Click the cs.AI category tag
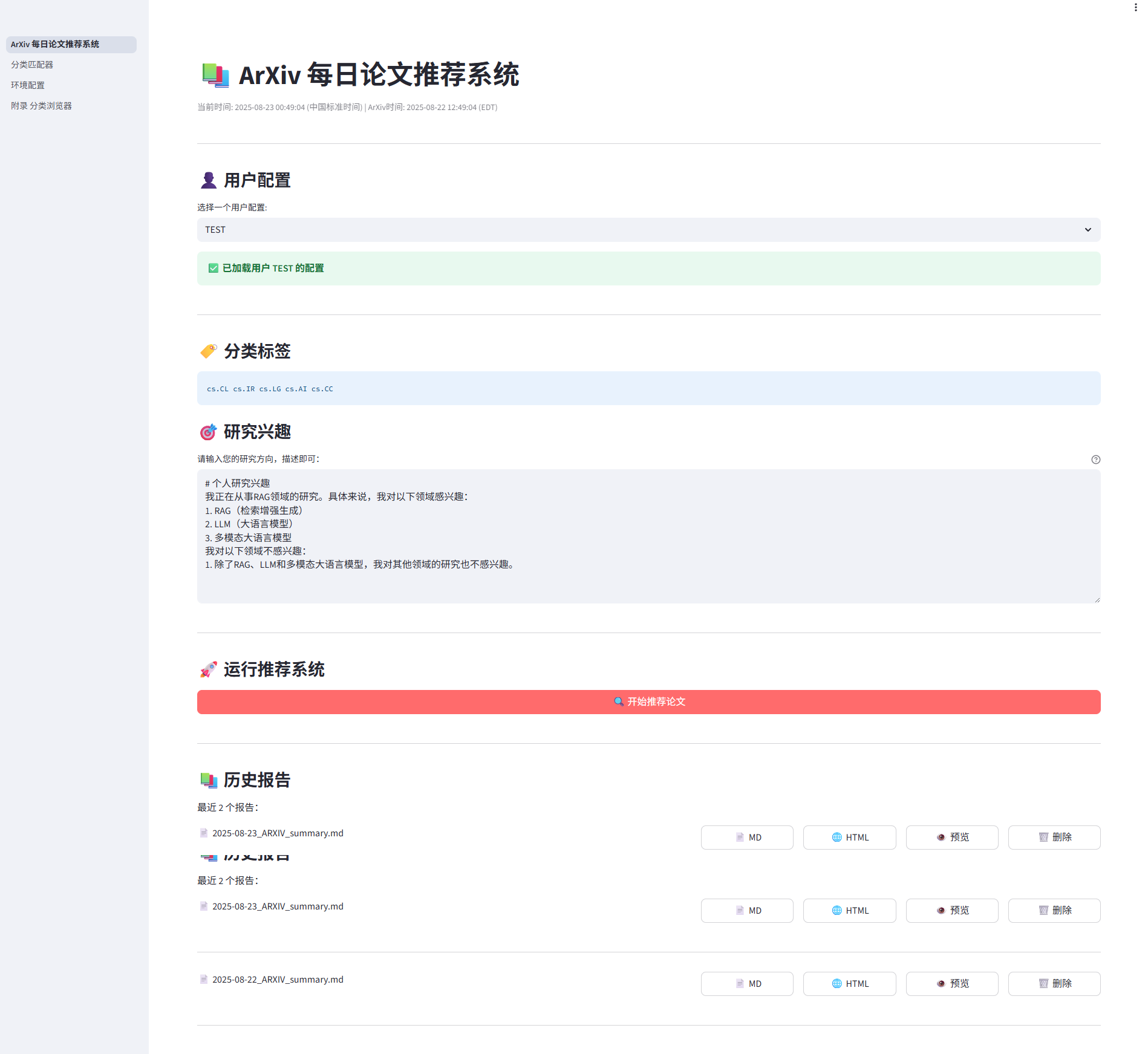This screenshot has height=1054, width=1148. coord(296,389)
